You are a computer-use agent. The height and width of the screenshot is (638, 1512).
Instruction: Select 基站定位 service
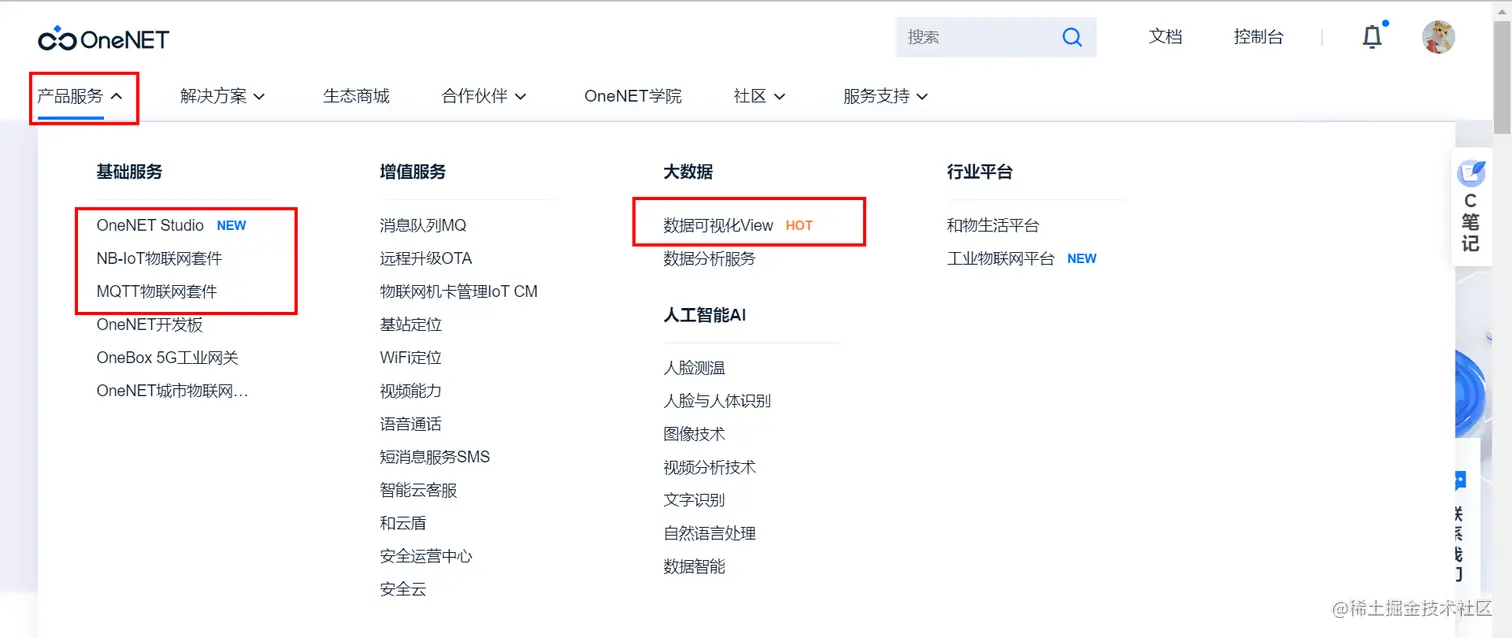410,324
